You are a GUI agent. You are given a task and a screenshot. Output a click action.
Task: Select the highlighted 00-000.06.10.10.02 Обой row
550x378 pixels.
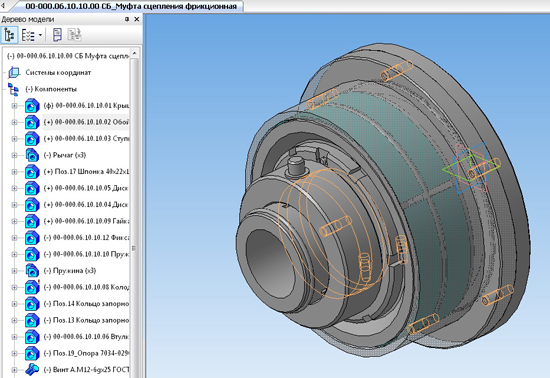(86, 122)
